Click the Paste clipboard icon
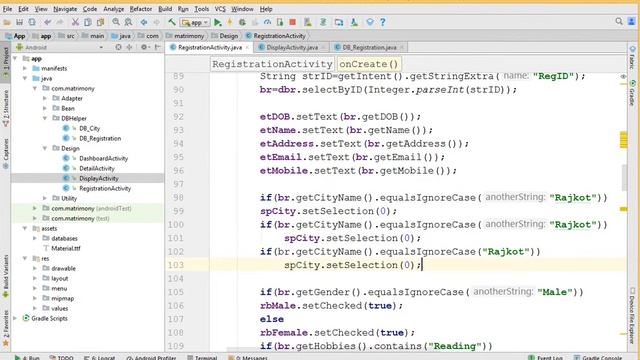Screen dimensions: 640x360 coord(100,22)
